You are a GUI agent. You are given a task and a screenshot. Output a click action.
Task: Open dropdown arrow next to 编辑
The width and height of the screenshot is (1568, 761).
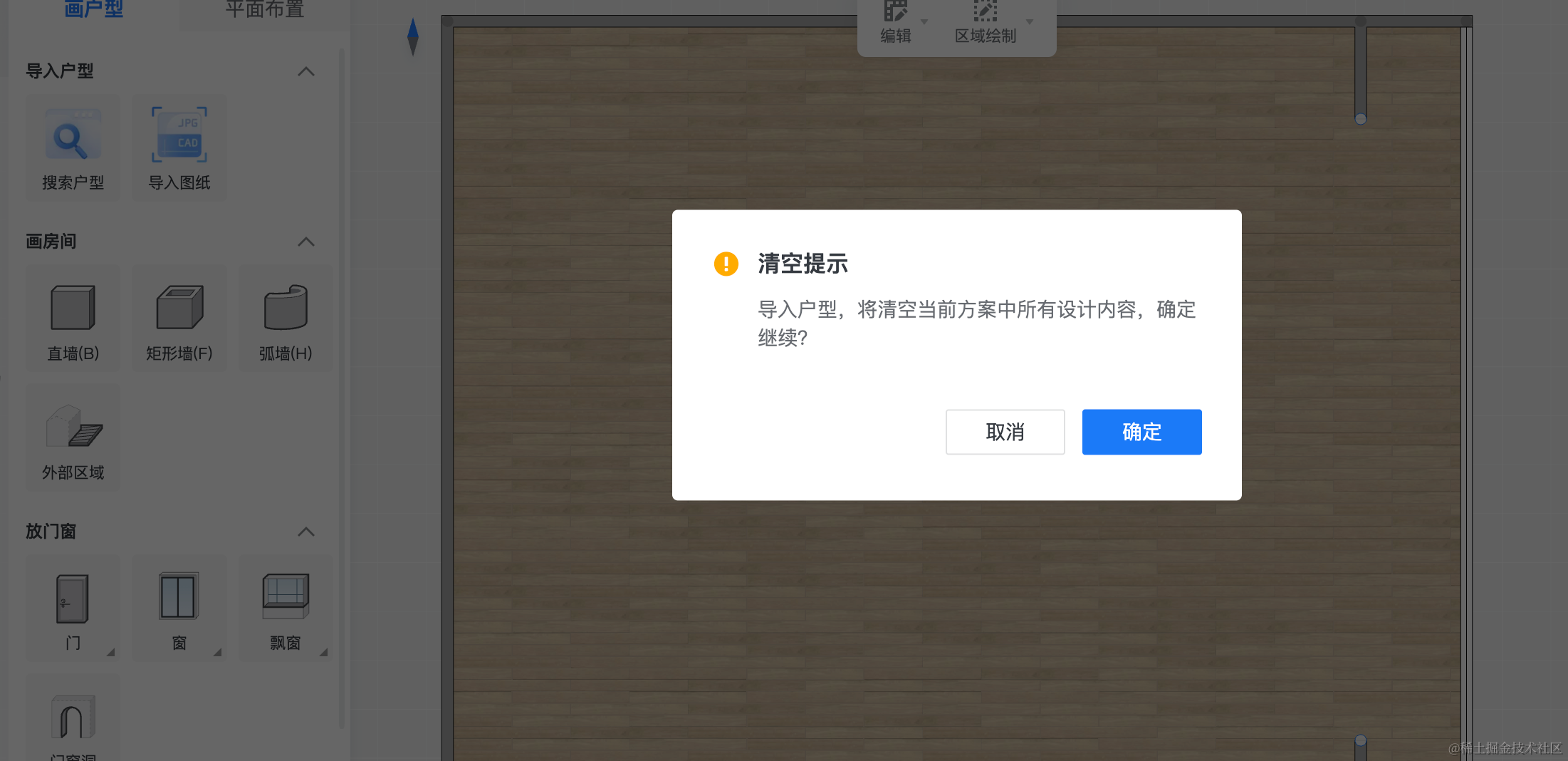pos(924,21)
